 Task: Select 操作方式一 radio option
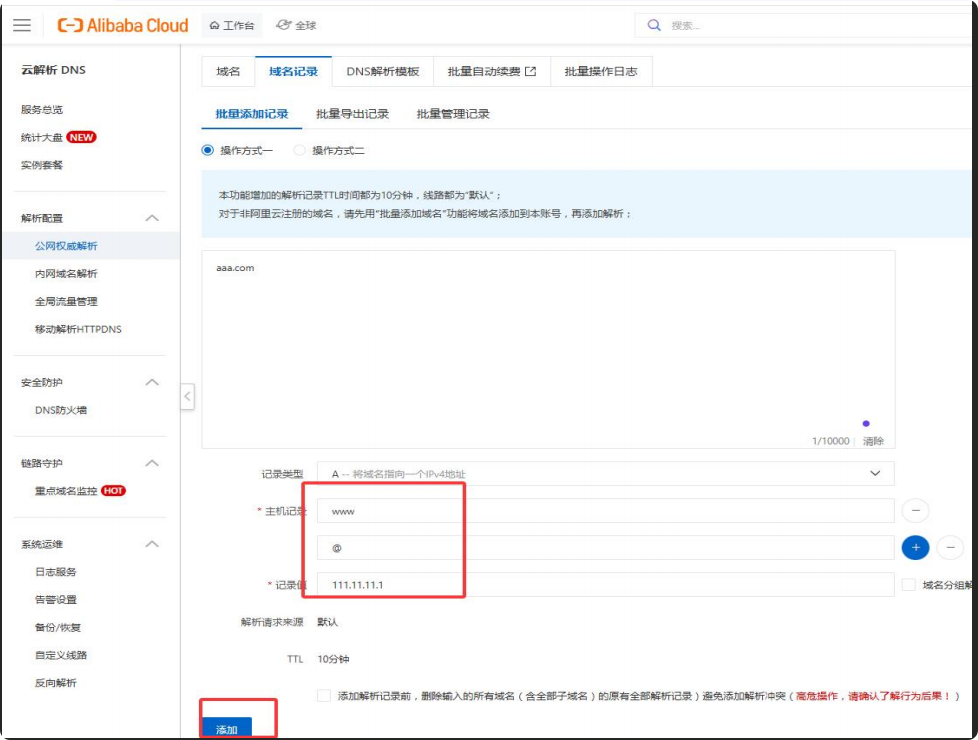pos(208,150)
